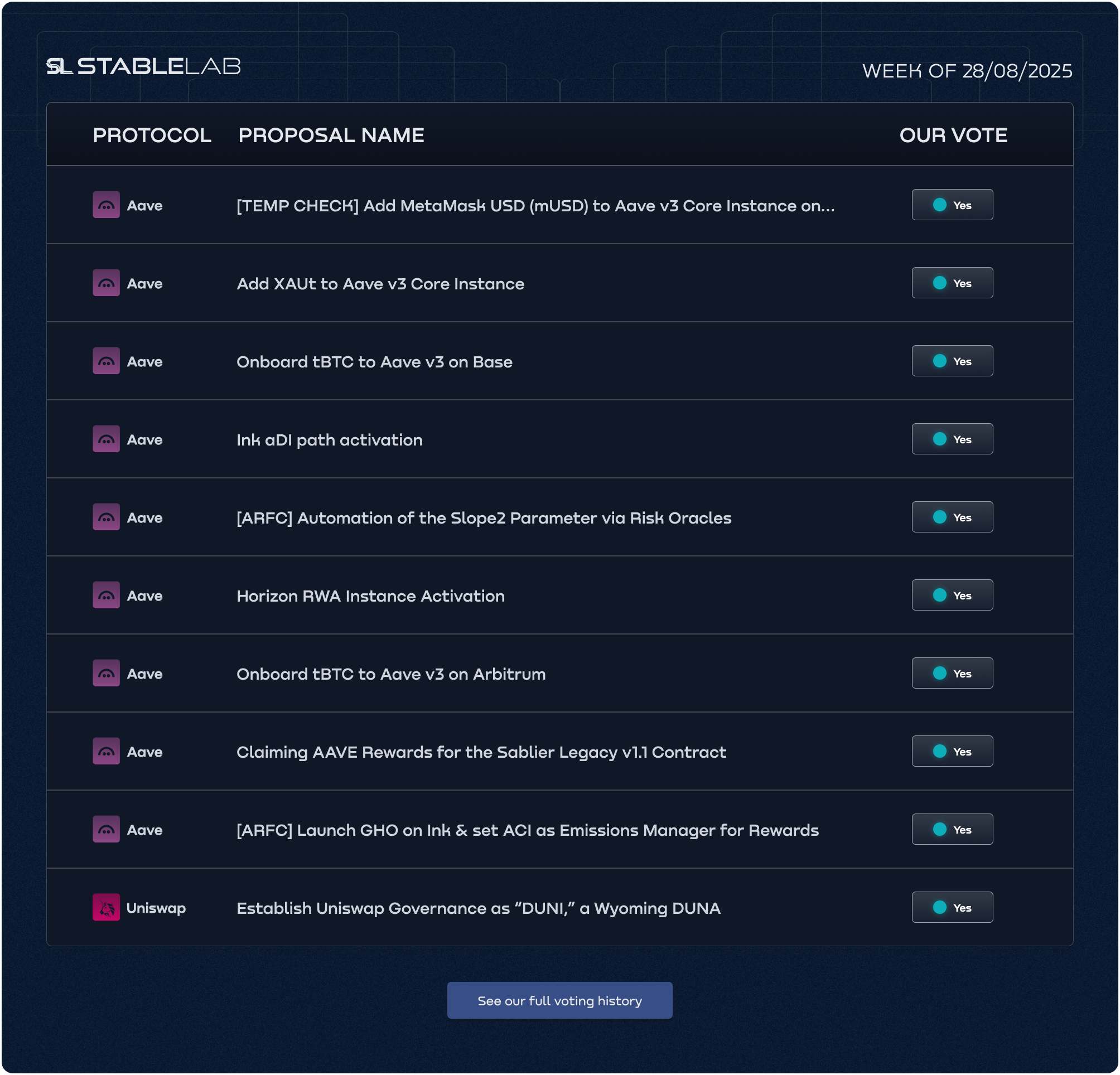Open the Add MetaMask USD temp check proposal
The width and height of the screenshot is (1120, 1075).
coord(535,206)
